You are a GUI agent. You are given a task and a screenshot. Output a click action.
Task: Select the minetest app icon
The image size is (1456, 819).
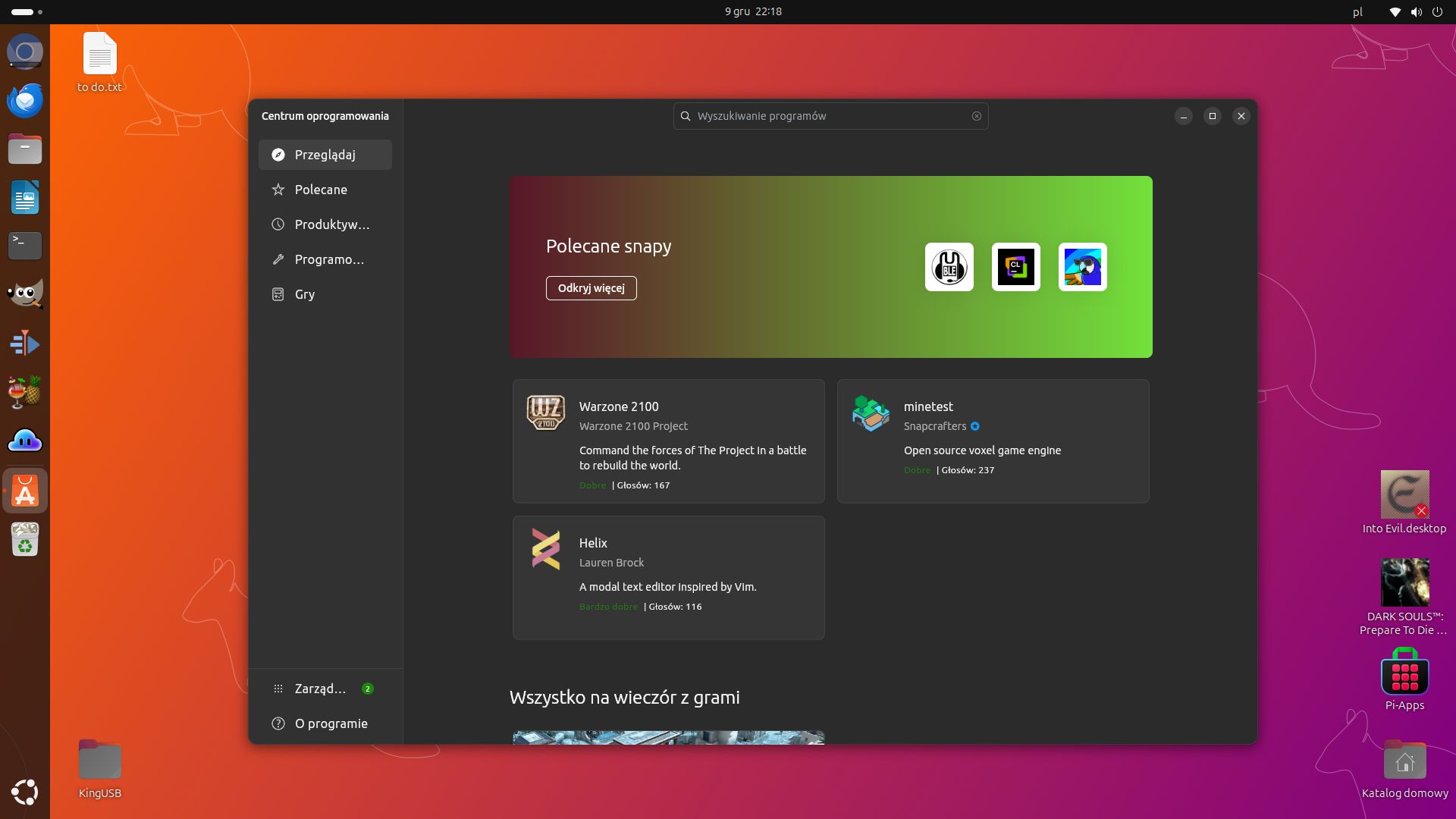[x=872, y=413]
